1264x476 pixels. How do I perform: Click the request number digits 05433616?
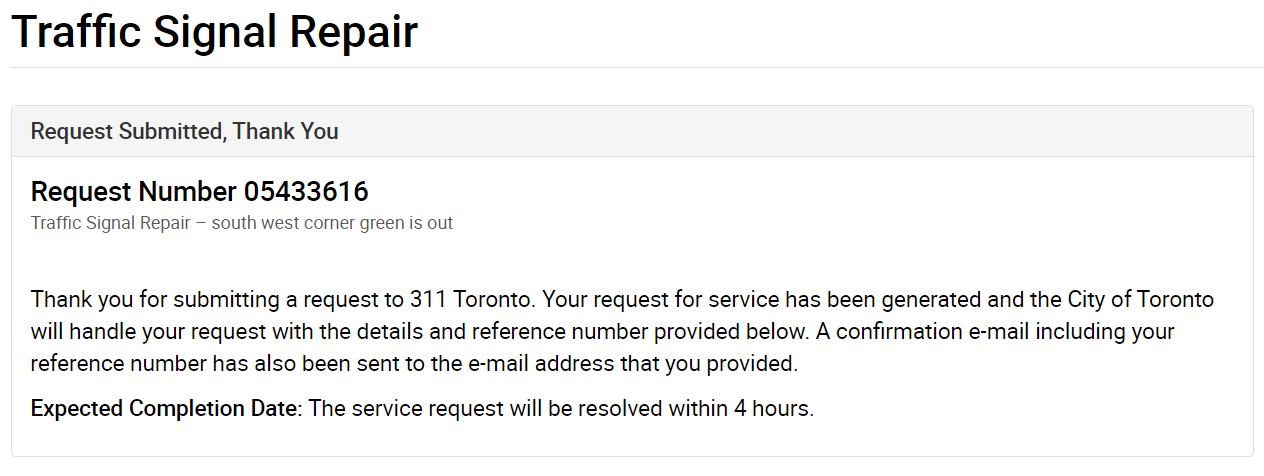pos(306,191)
